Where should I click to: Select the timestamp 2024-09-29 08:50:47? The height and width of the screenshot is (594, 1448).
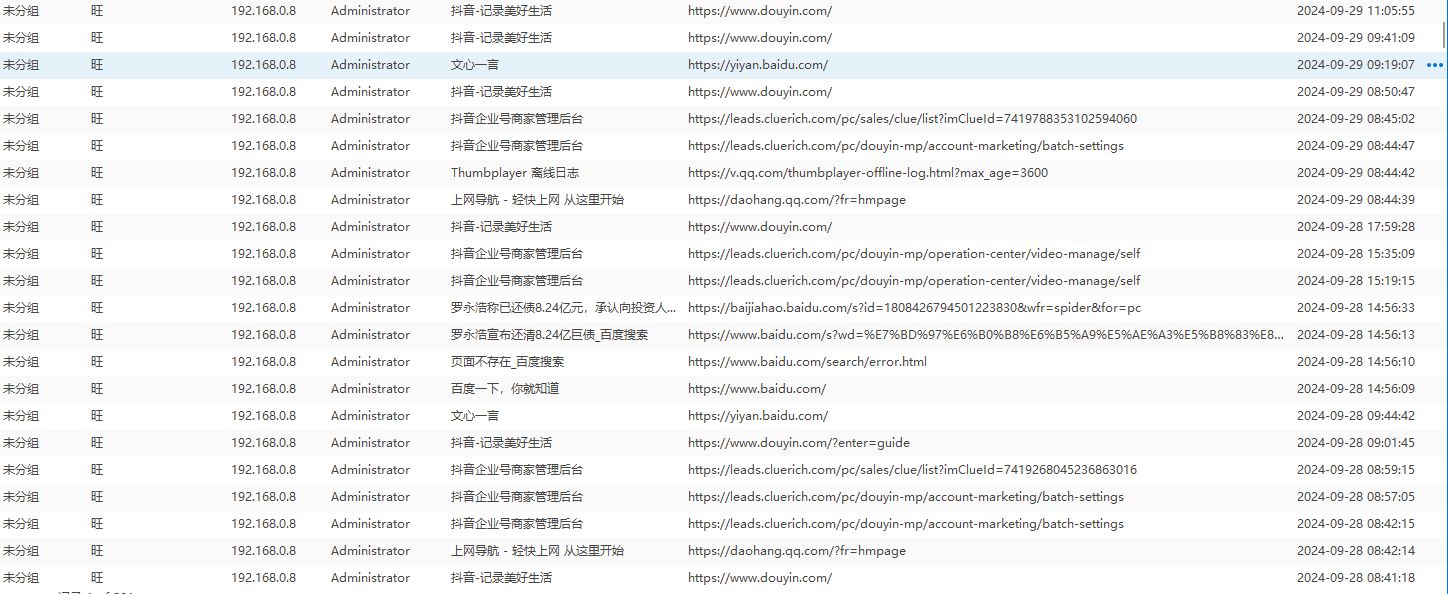1355,92
